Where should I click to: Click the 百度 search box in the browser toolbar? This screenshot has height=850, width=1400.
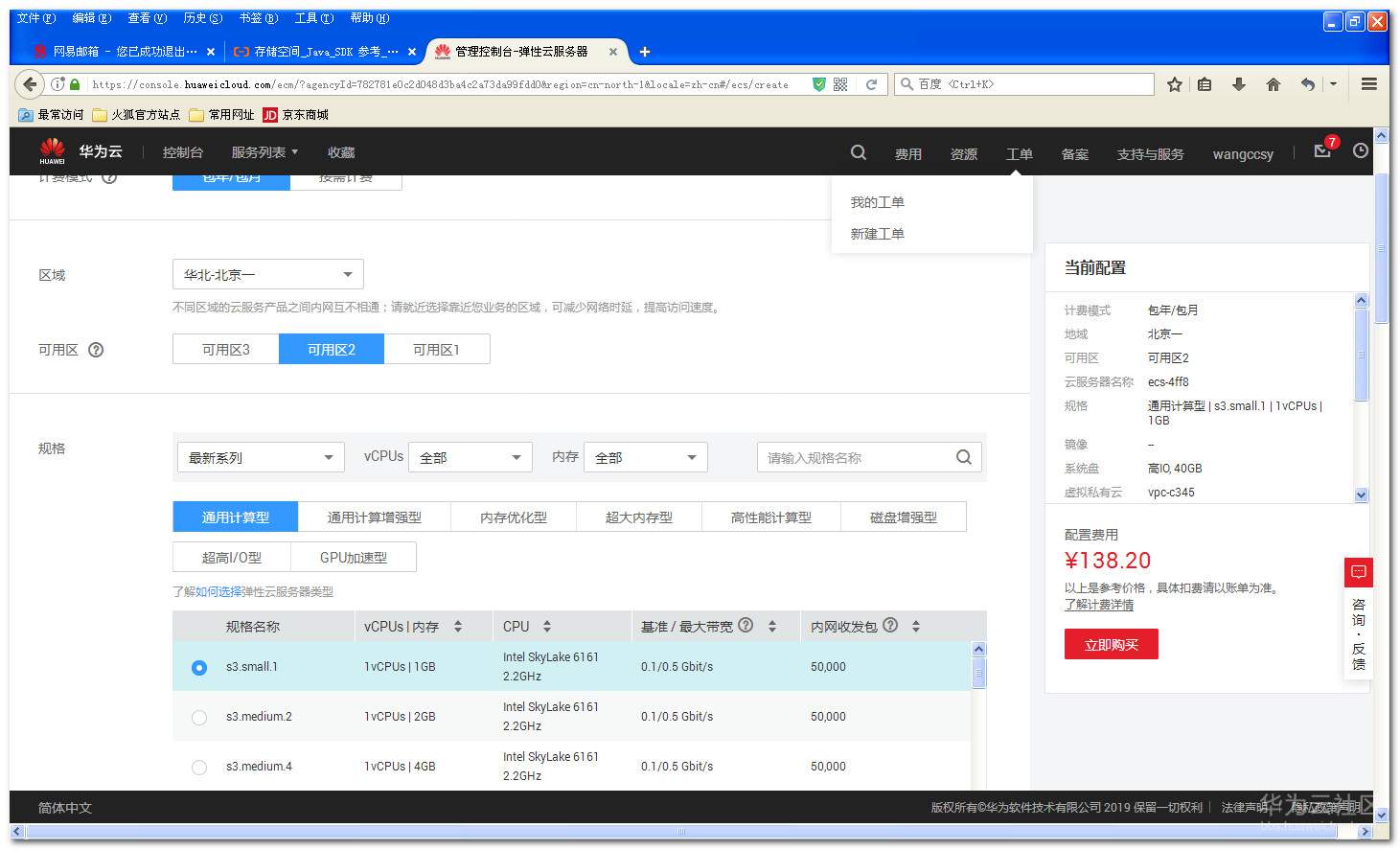(x=1023, y=84)
